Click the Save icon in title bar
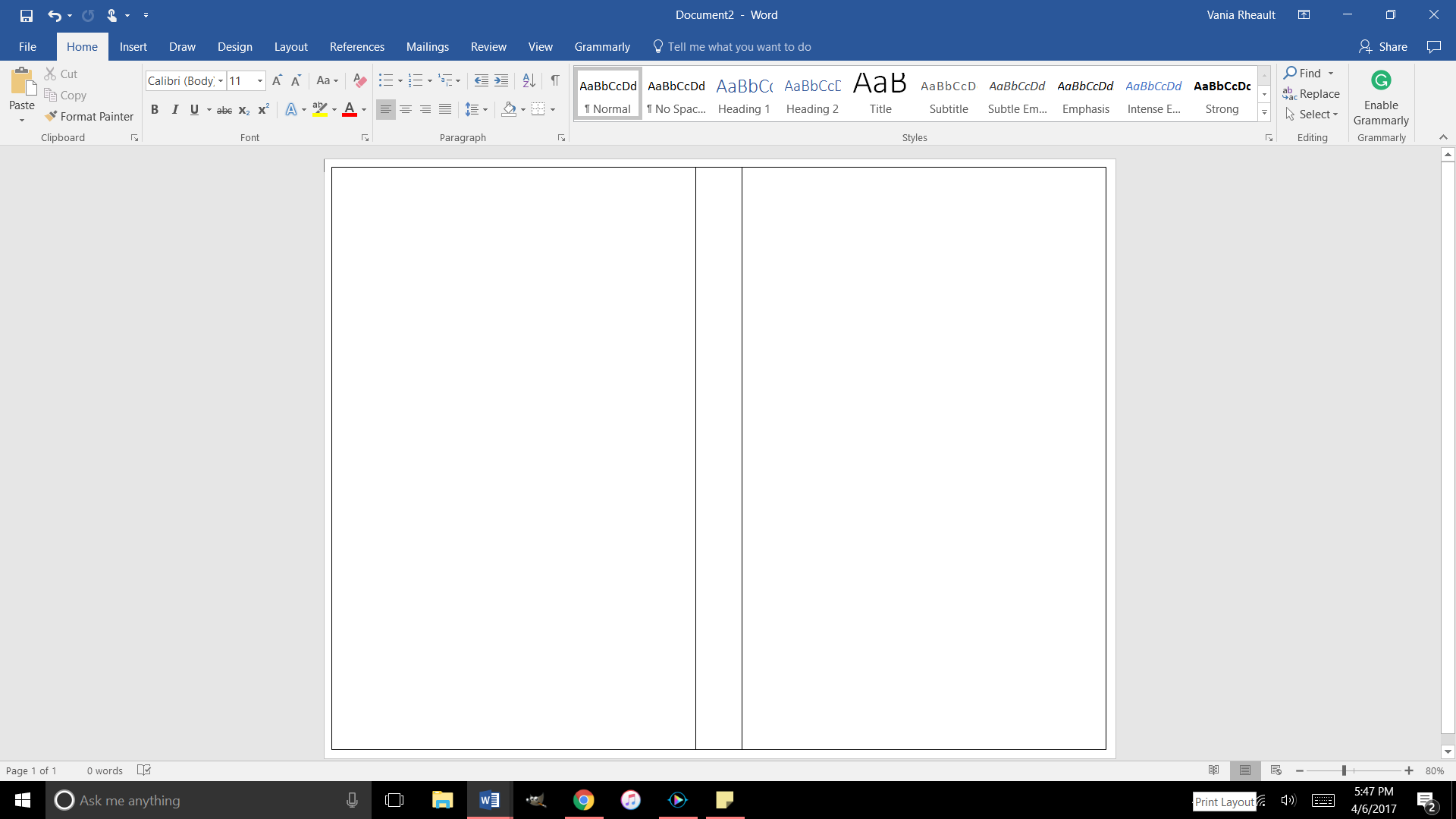1456x819 pixels. pyautogui.click(x=27, y=15)
